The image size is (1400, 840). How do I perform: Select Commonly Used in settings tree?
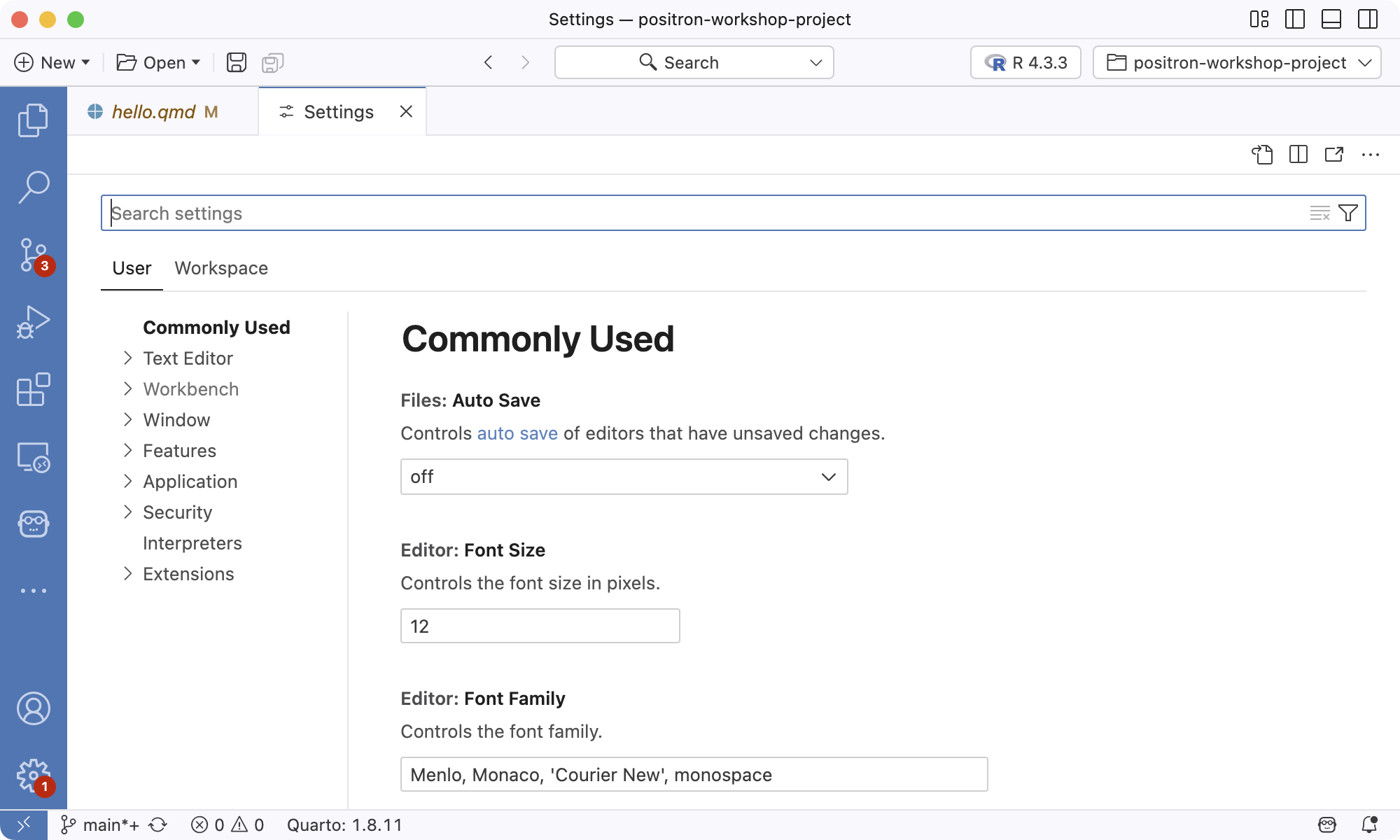pyautogui.click(x=216, y=328)
